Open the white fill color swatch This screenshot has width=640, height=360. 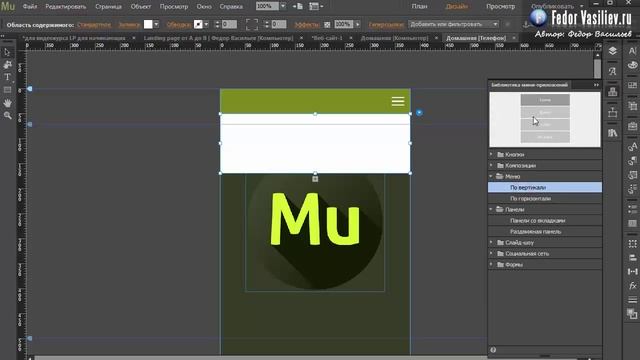(148, 24)
